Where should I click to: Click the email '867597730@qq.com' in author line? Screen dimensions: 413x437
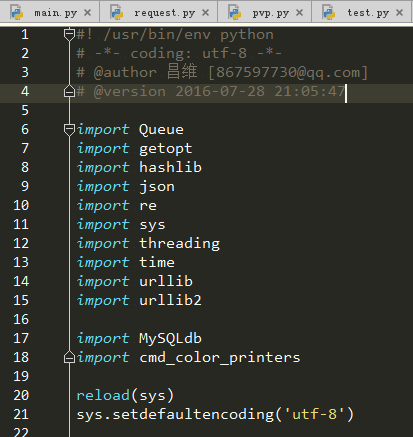pyautogui.click(x=288, y=72)
